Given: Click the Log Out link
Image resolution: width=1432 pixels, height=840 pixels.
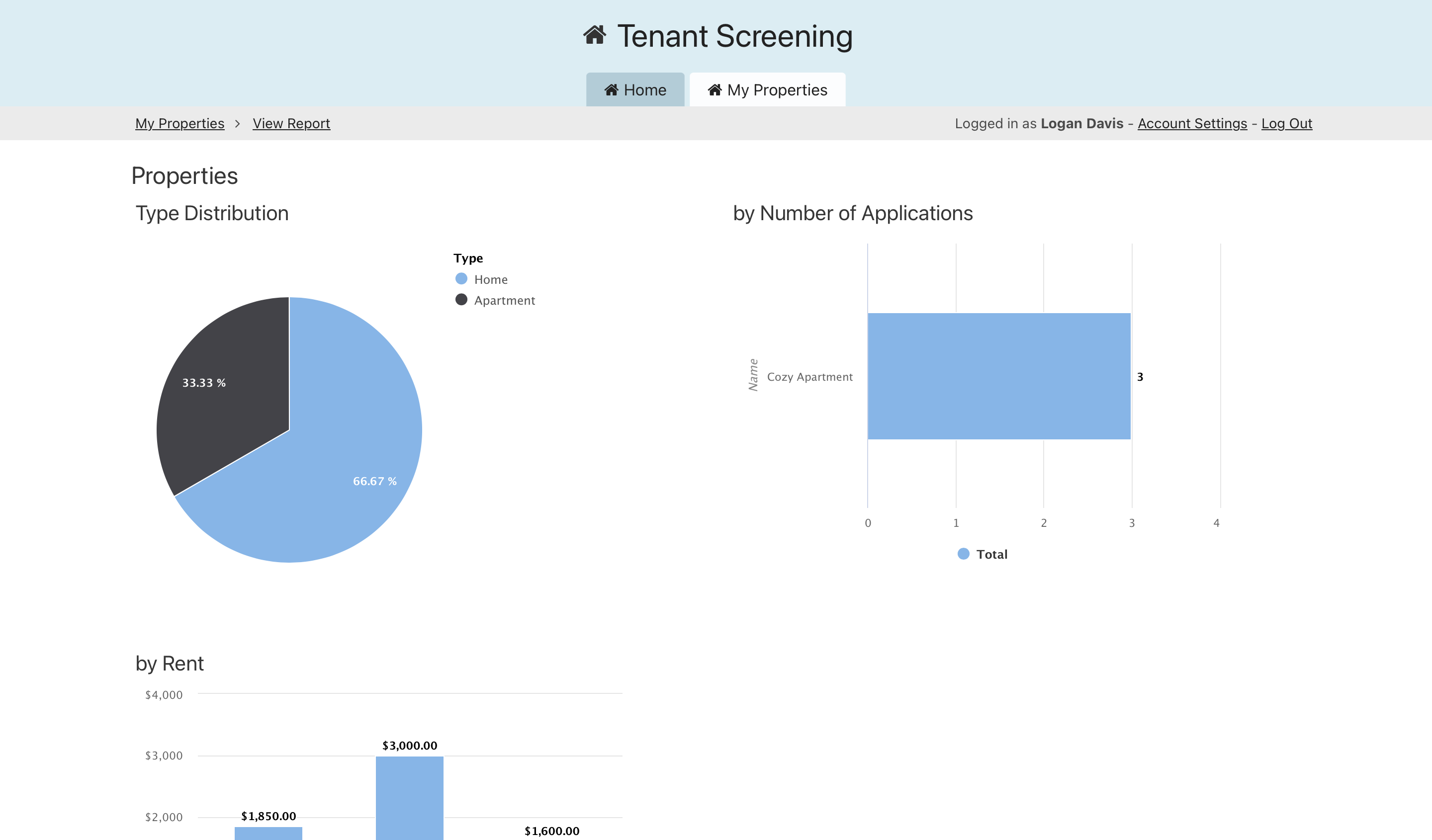Looking at the screenshot, I should pos(1286,123).
